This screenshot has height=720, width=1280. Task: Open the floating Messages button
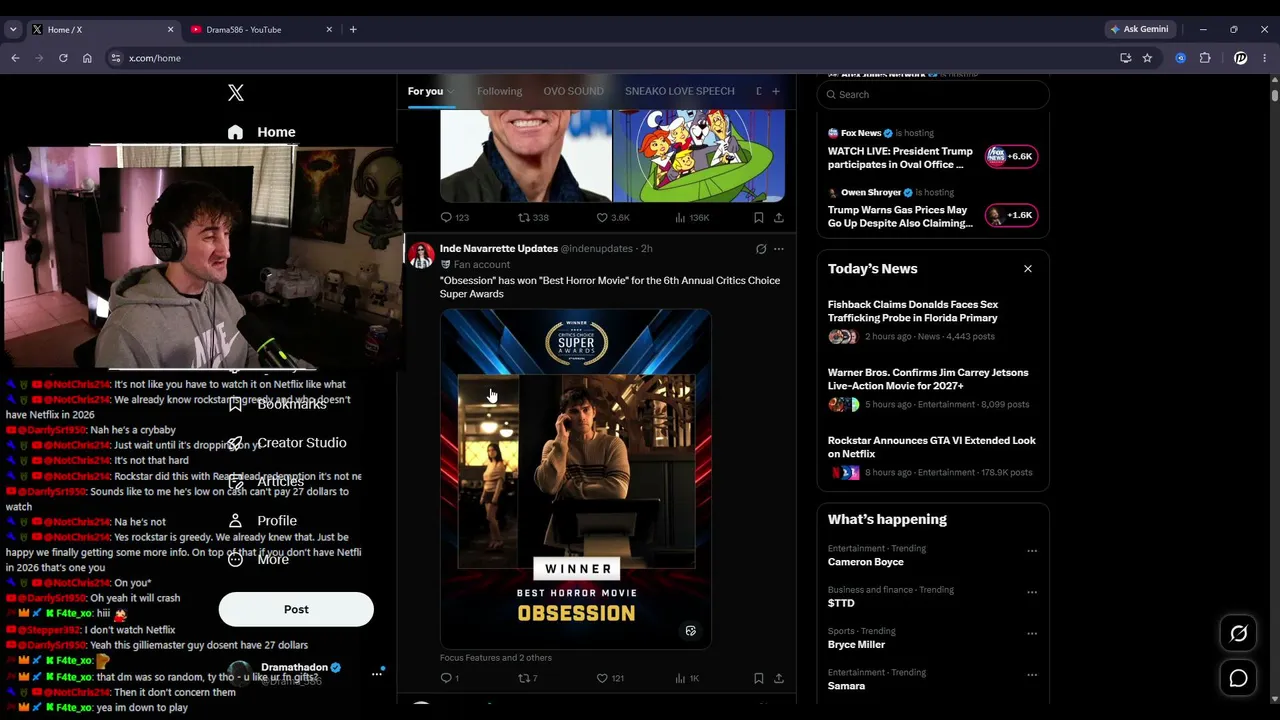1238,678
